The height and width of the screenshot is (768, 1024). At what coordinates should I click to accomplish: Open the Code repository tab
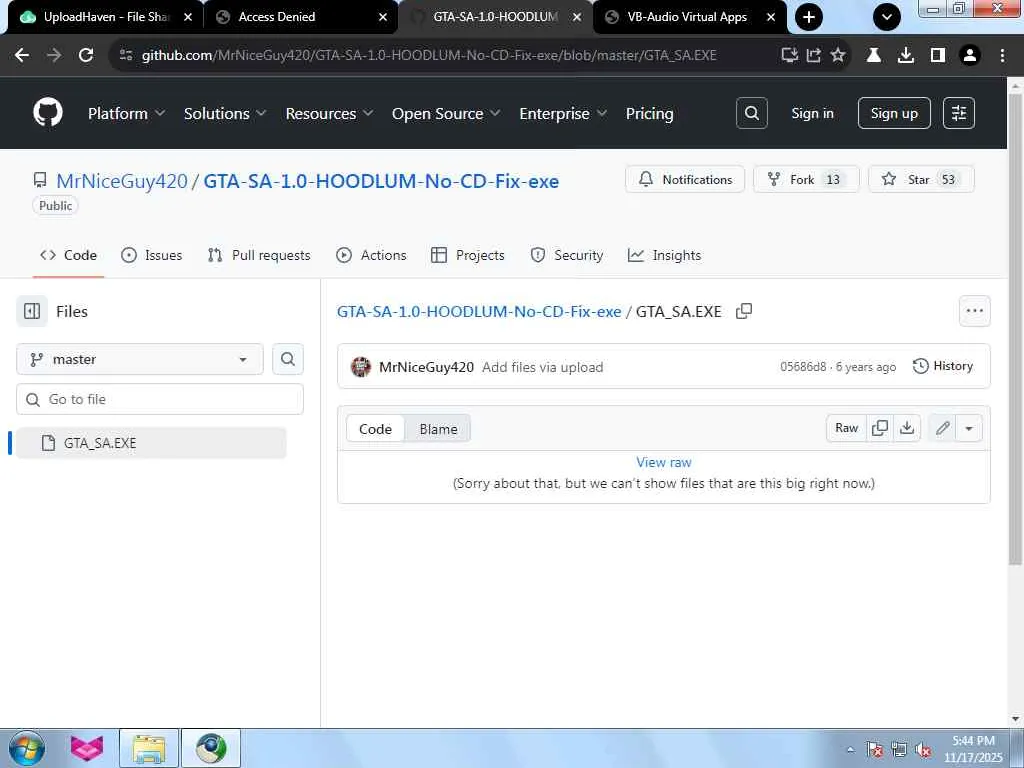coord(69,255)
